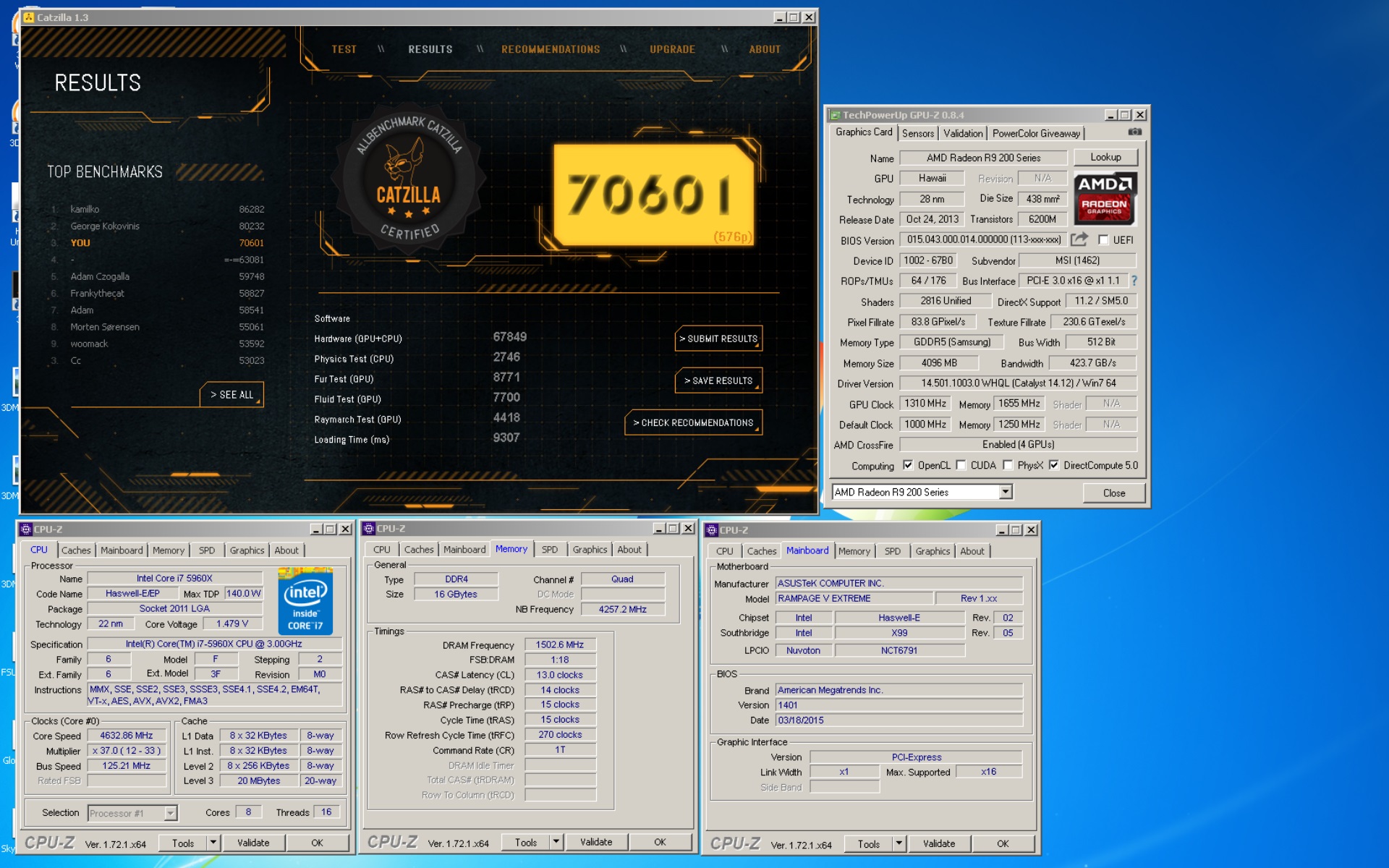This screenshot has height=868, width=1389.
Task: Open SPD tab in Memory CPU-Z window
Action: (x=550, y=550)
